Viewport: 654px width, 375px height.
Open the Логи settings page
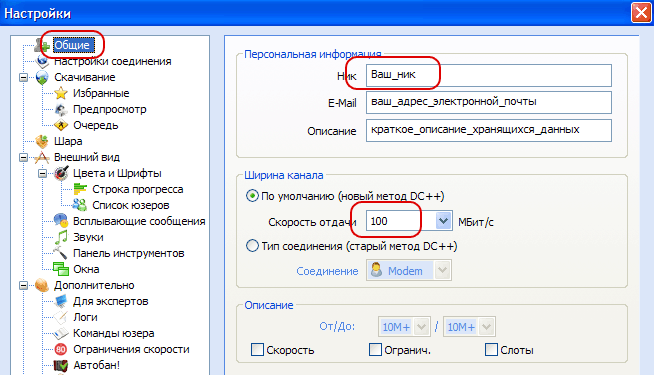[x=86, y=317]
